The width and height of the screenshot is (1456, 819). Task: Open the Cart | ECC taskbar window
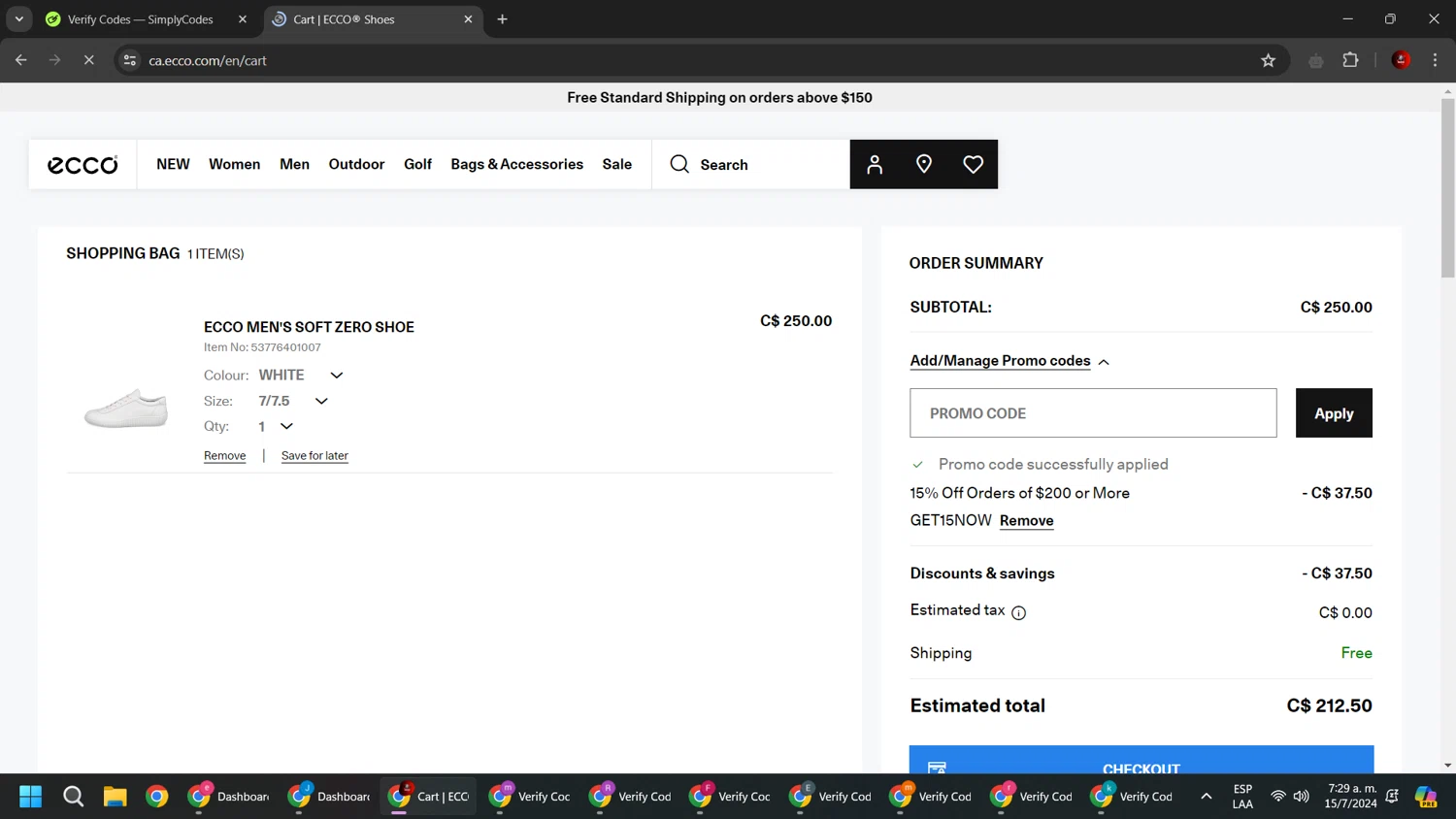428,797
